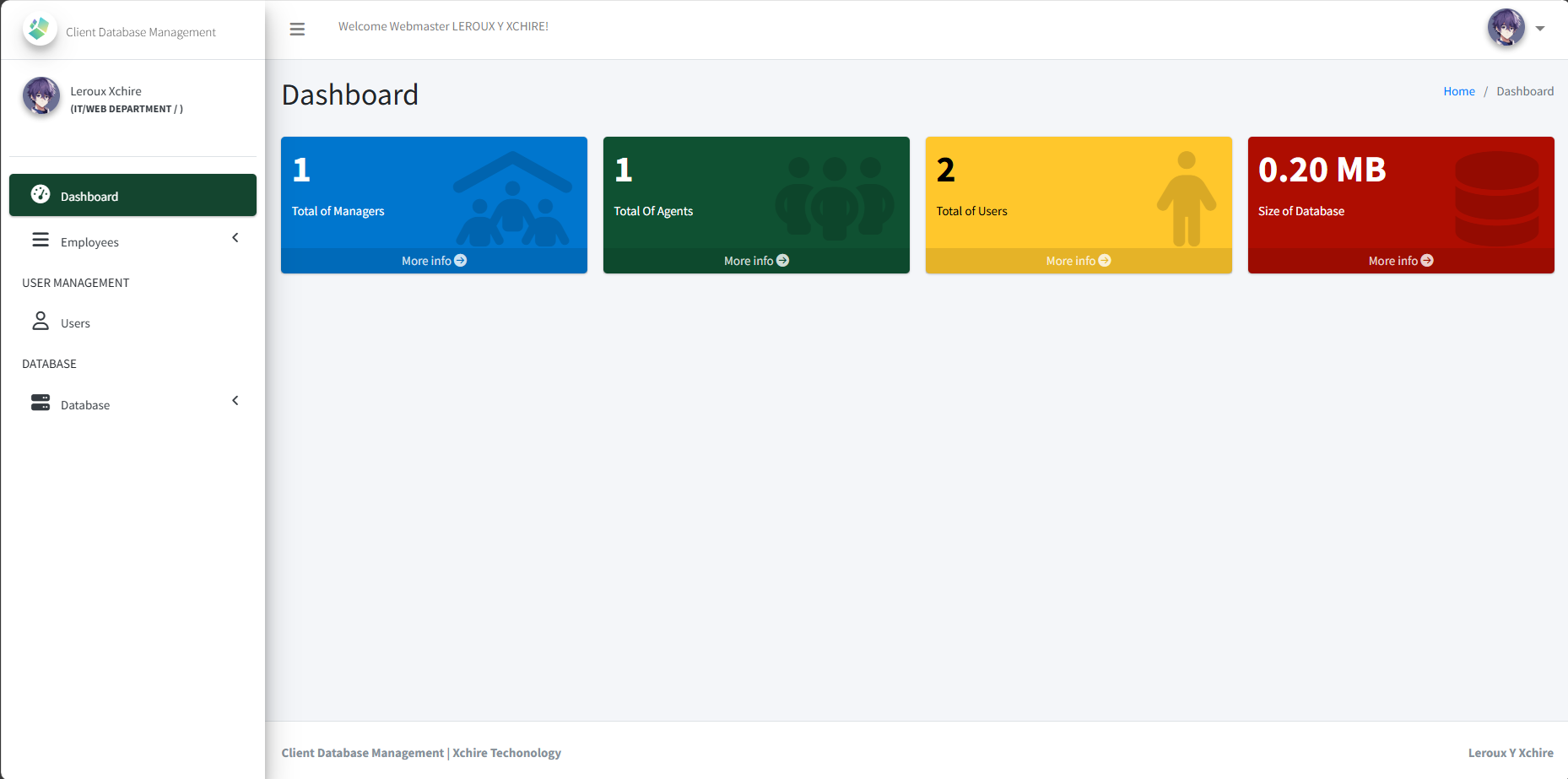Click the arrow icon on Database size card

[1427, 261]
